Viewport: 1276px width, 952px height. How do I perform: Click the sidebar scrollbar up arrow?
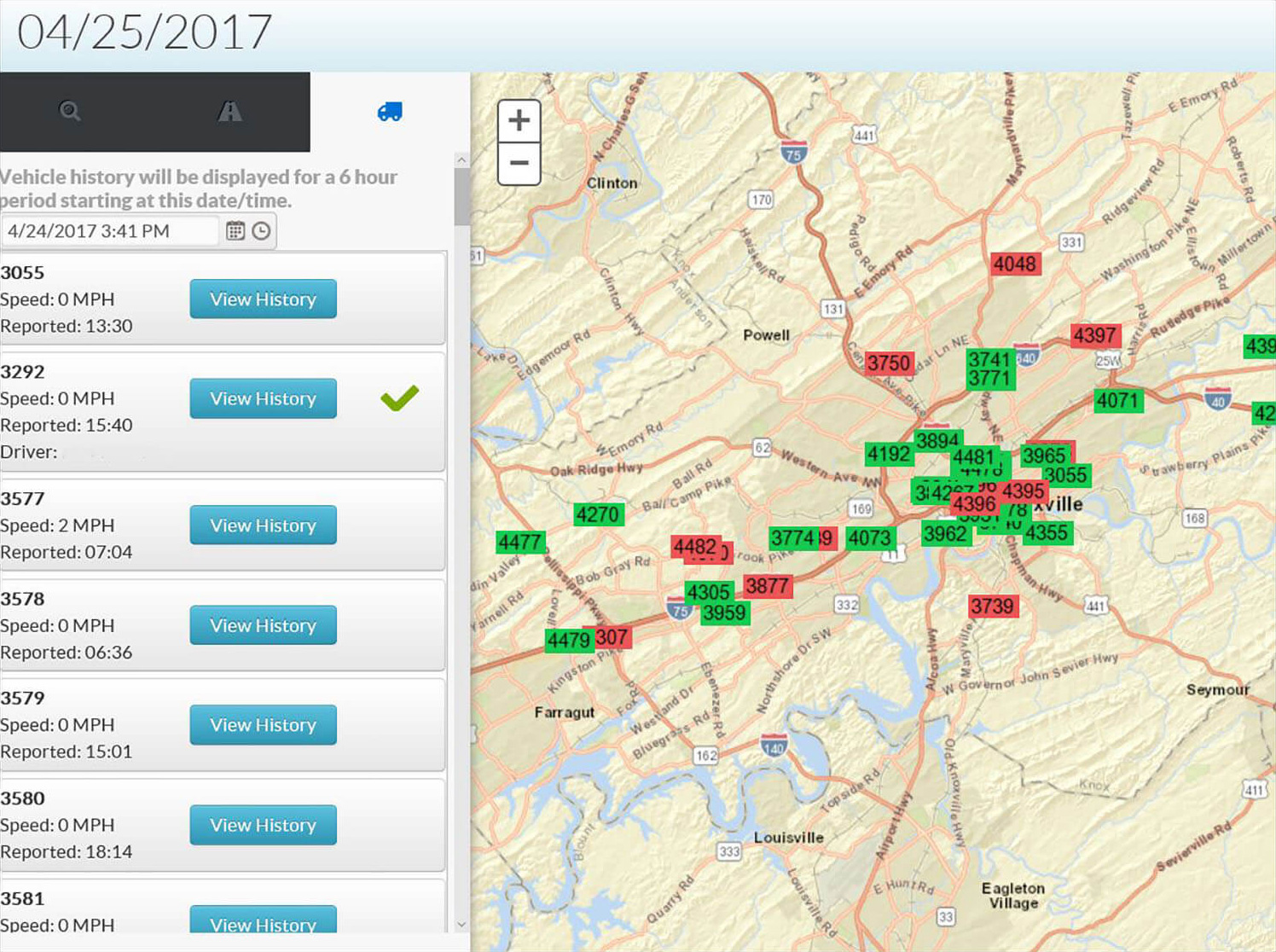[461, 159]
